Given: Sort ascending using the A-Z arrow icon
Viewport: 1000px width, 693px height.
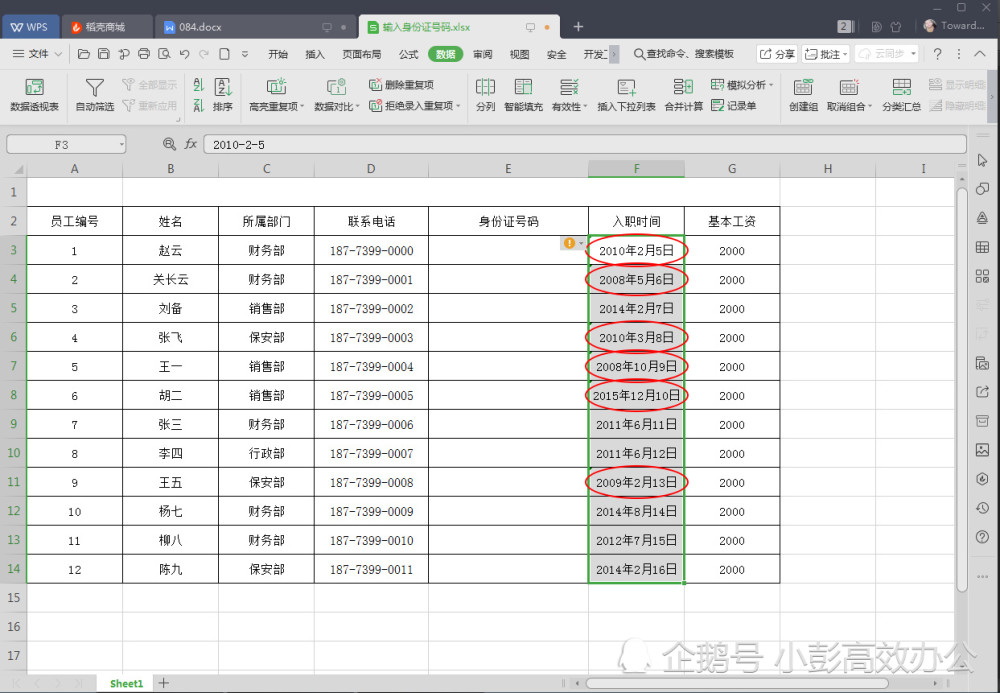Looking at the screenshot, I should (198, 85).
